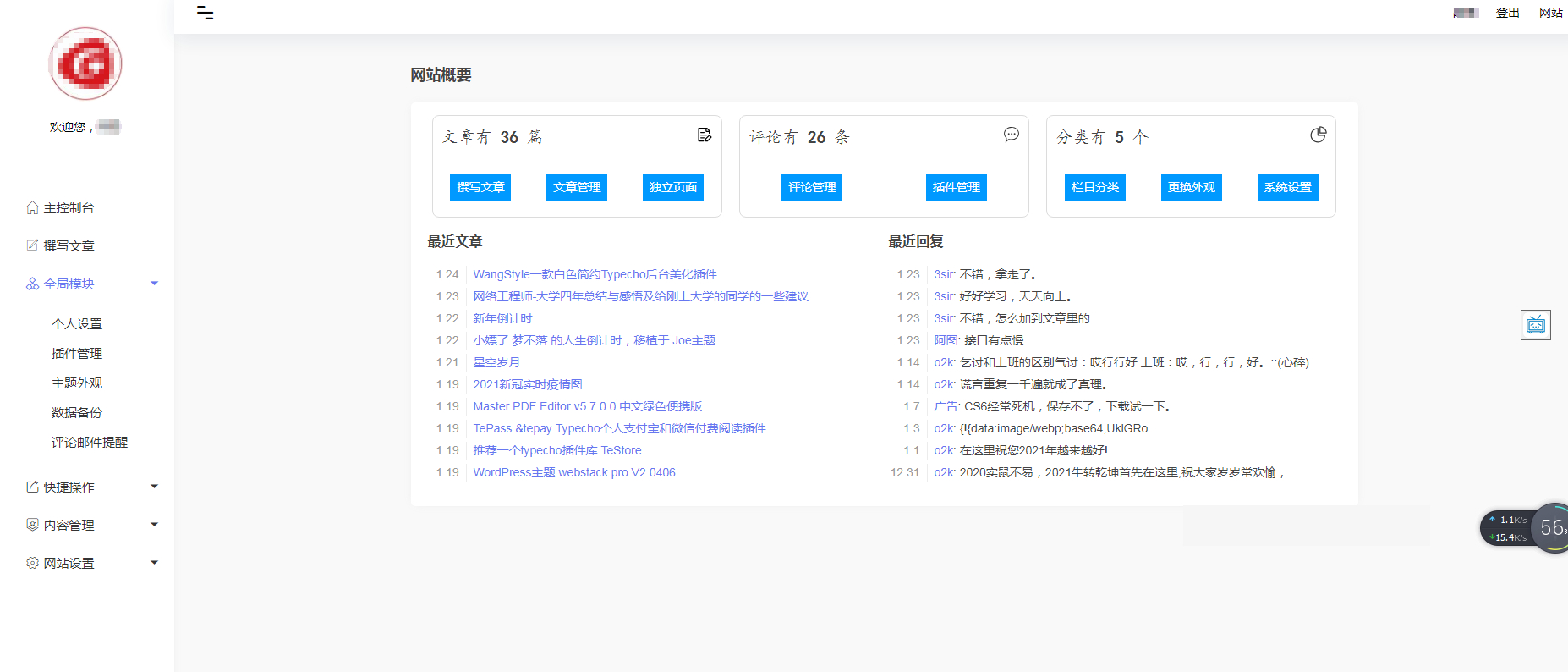Open 广告 reply CS6经常死机
The width and height of the screenshot is (1568, 672).
click(1053, 406)
